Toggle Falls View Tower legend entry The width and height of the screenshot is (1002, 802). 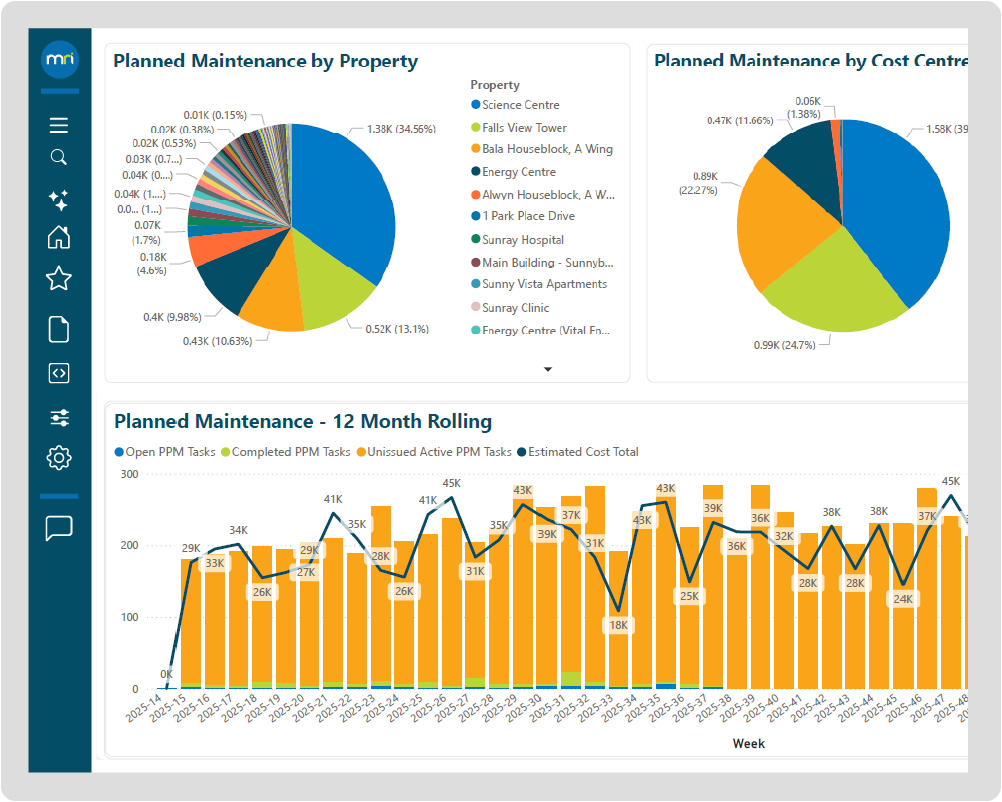click(x=524, y=128)
